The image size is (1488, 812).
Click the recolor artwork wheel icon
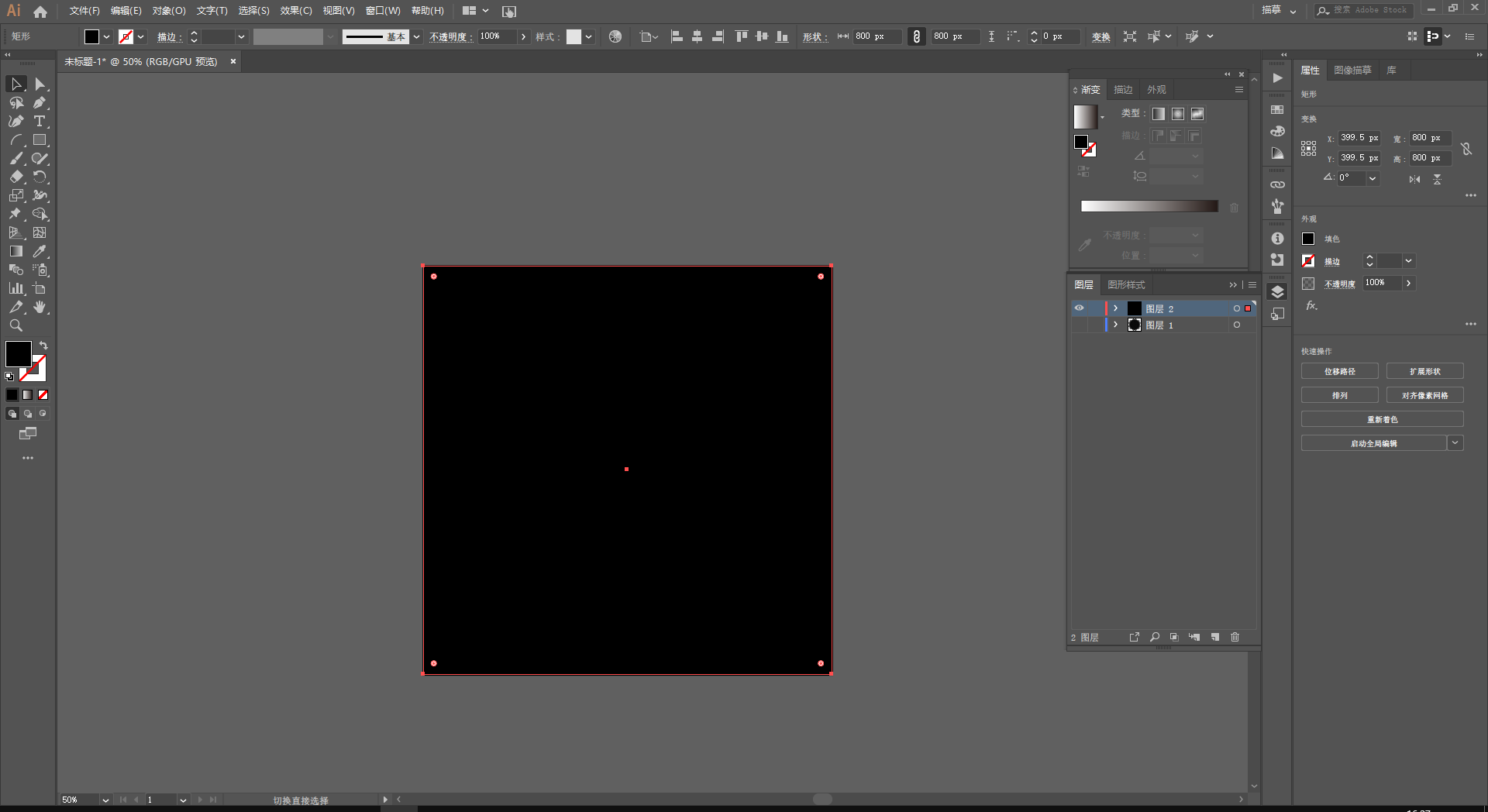coord(615,36)
